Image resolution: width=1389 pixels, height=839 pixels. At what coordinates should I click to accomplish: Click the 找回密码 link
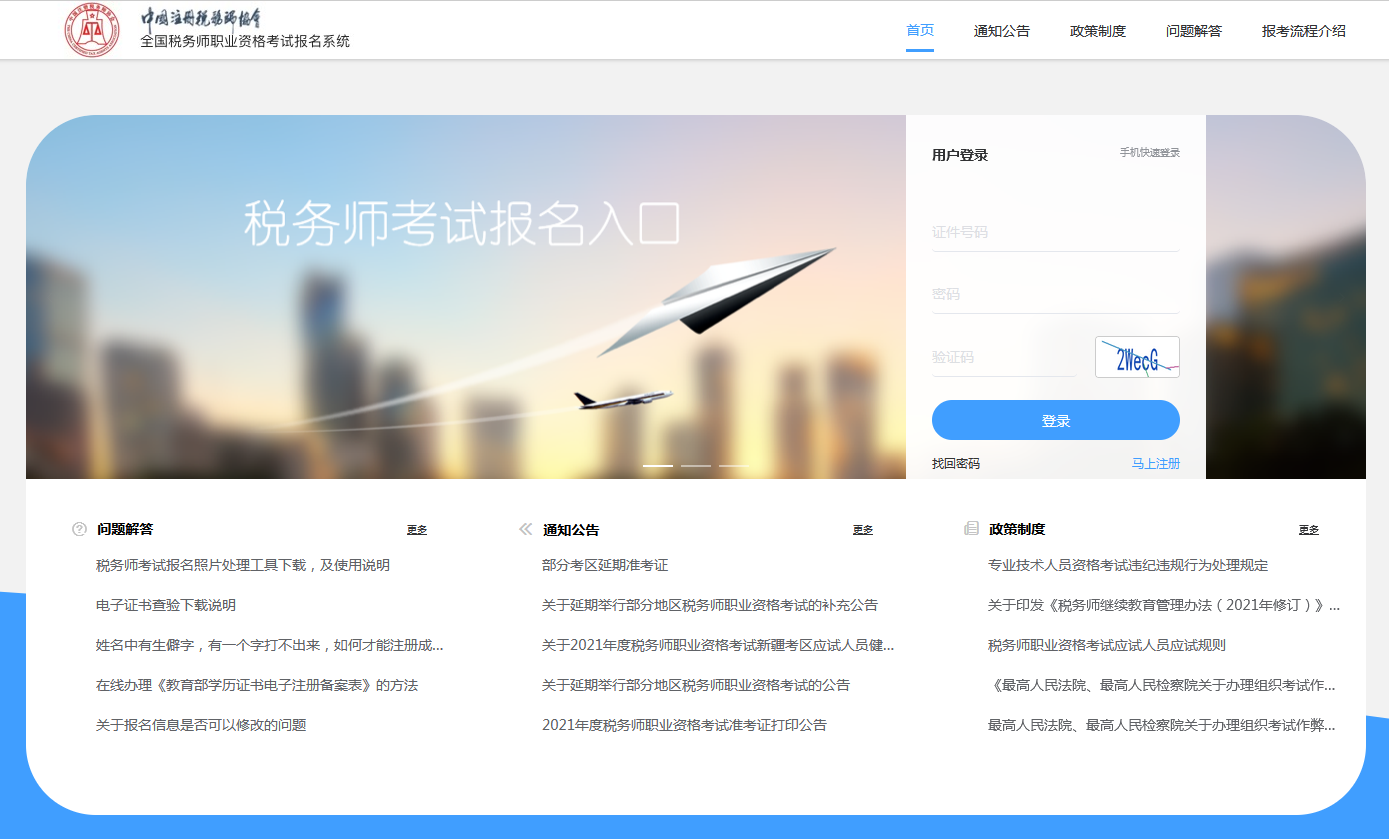point(956,464)
